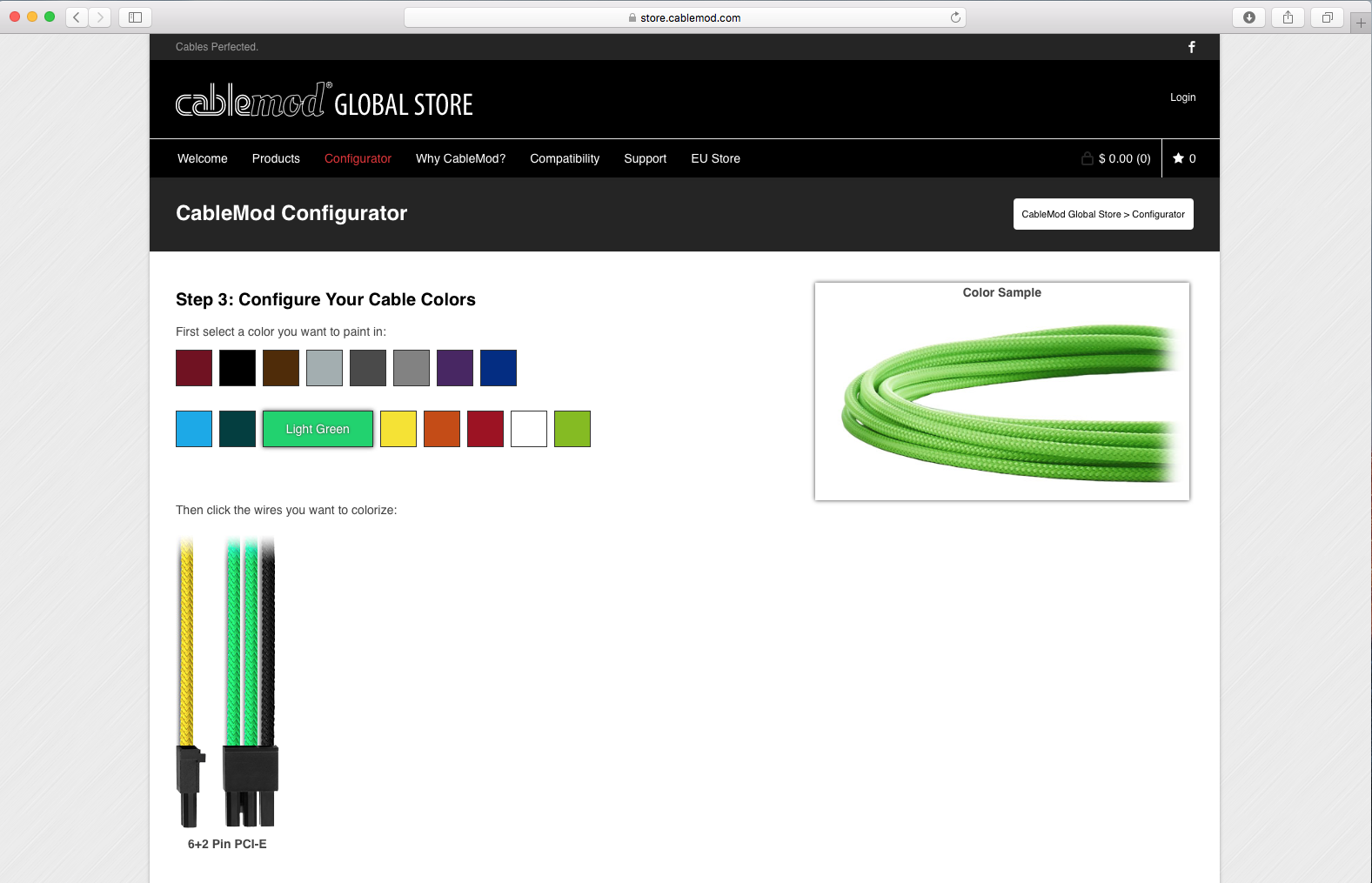The width and height of the screenshot is (1372, 883).
Task: Select the lime green color swatch
Action: [572, 429]
